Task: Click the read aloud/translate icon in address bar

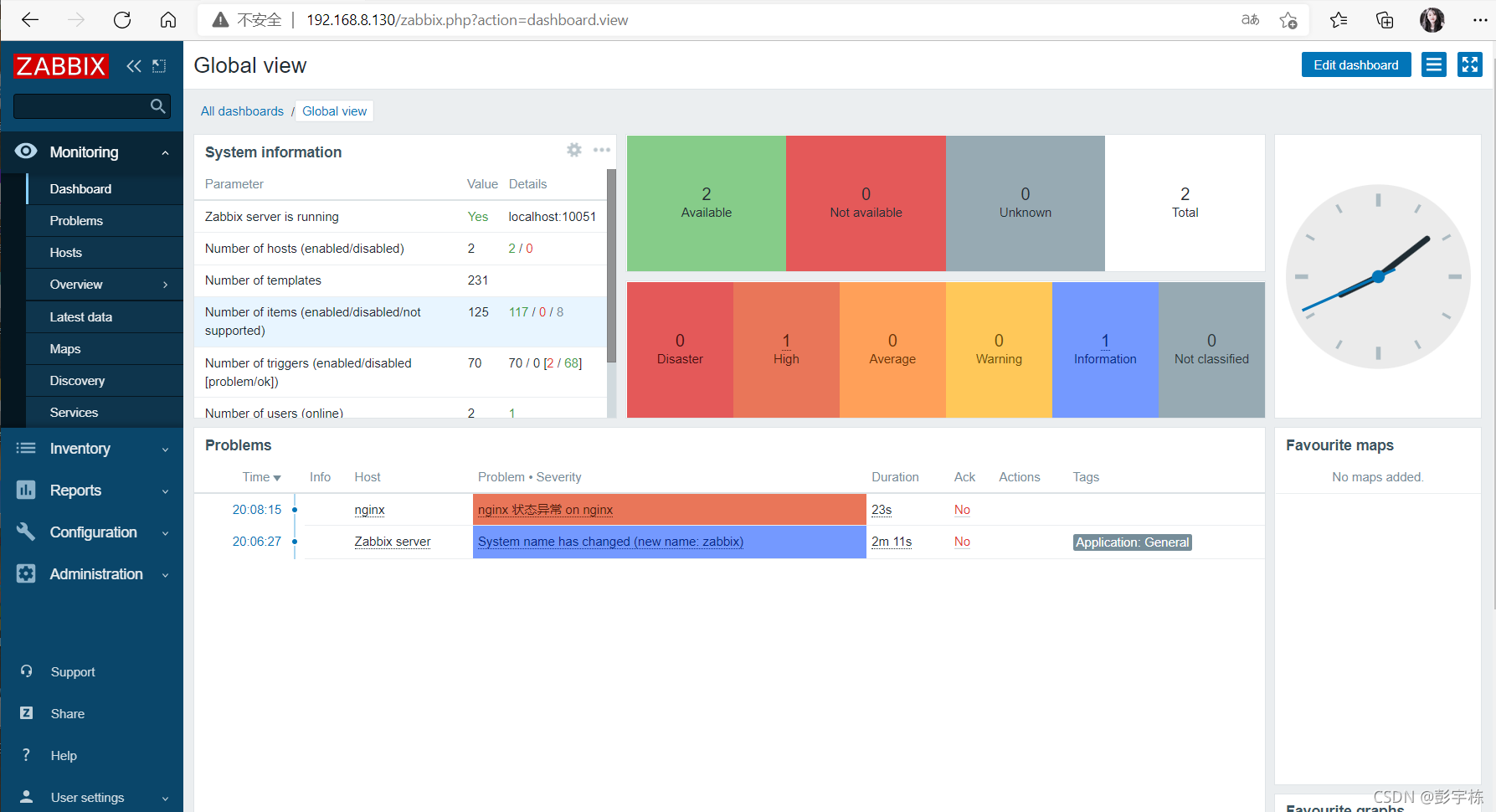Action: click(1250, 20)
